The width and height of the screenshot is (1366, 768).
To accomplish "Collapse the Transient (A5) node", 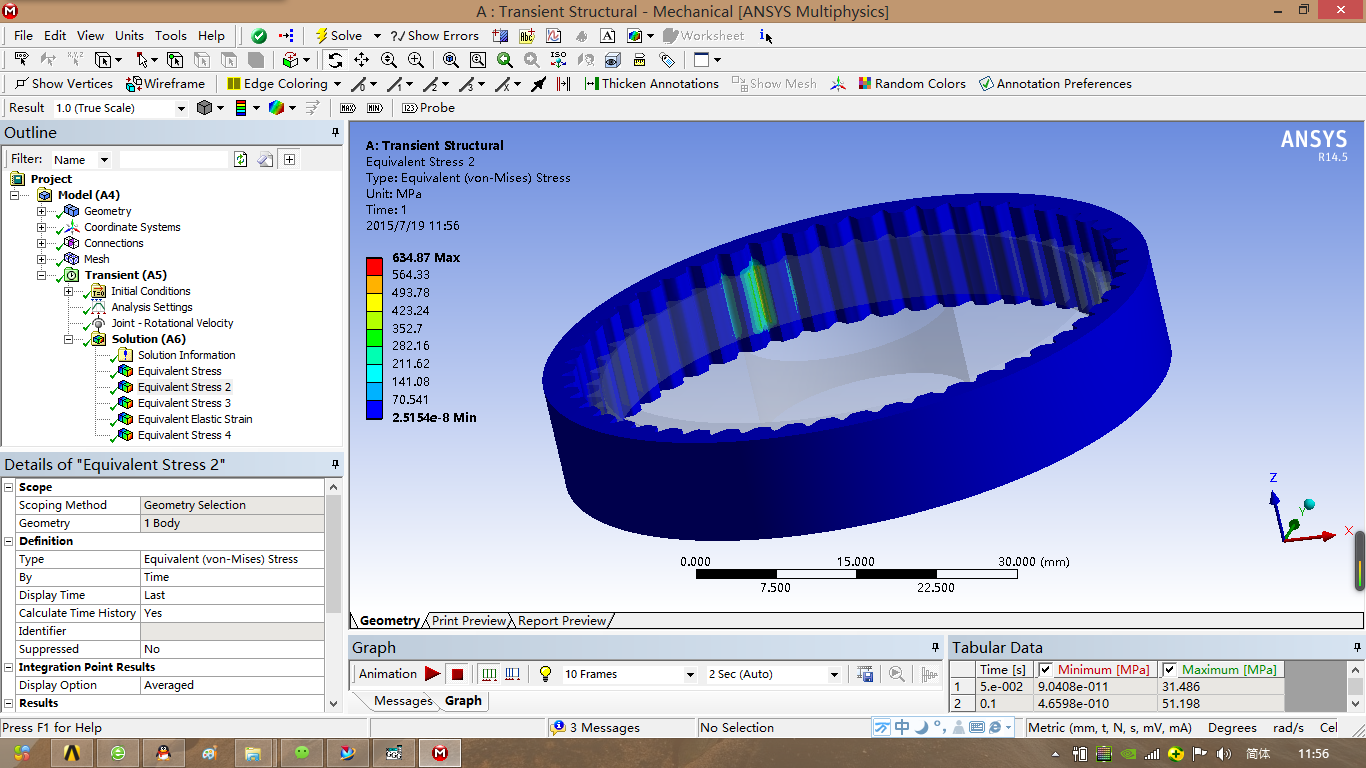I will [x=42, y=275].
